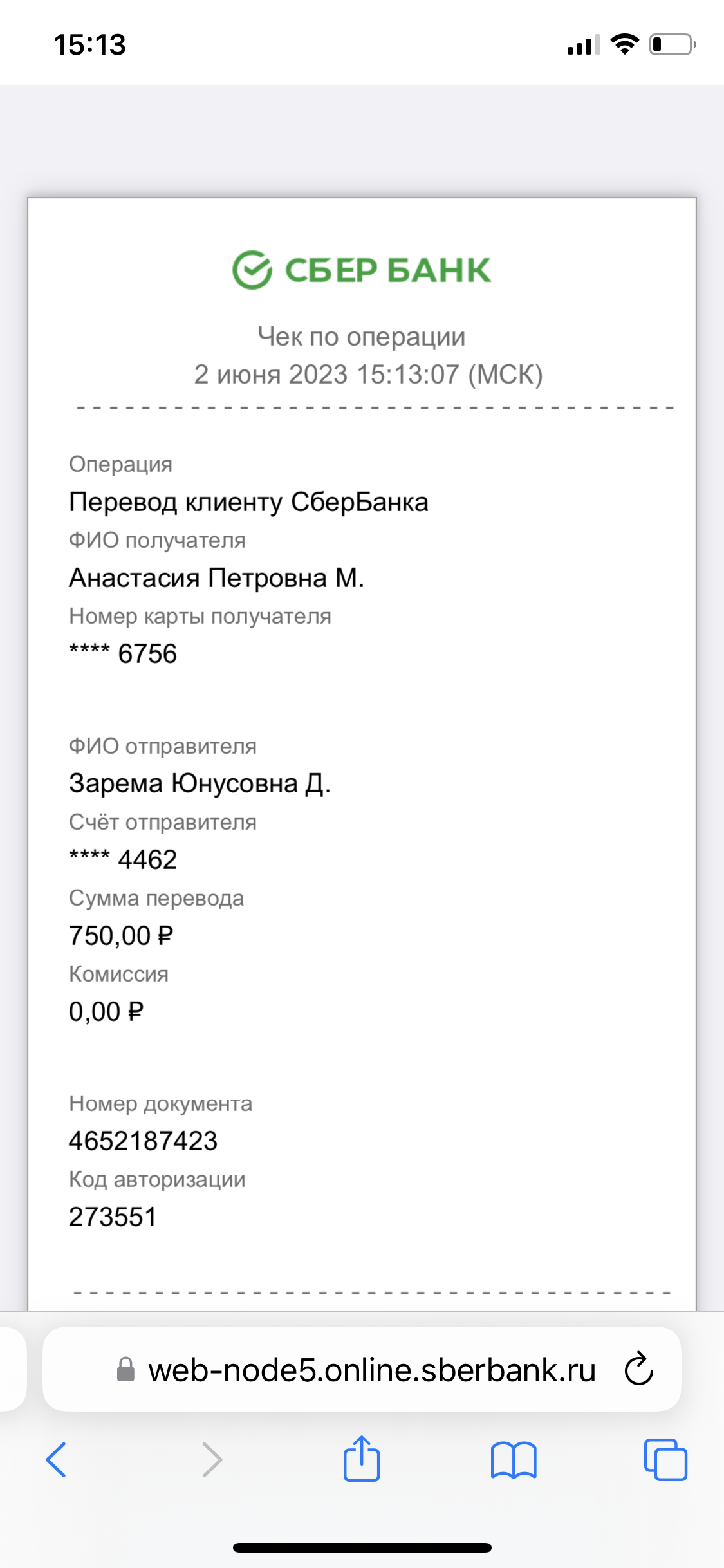The width and height of the screenshot is (724, 1568).
Task: Tap the battery indicator in the status bar
Action: click(x=673, y=44)
